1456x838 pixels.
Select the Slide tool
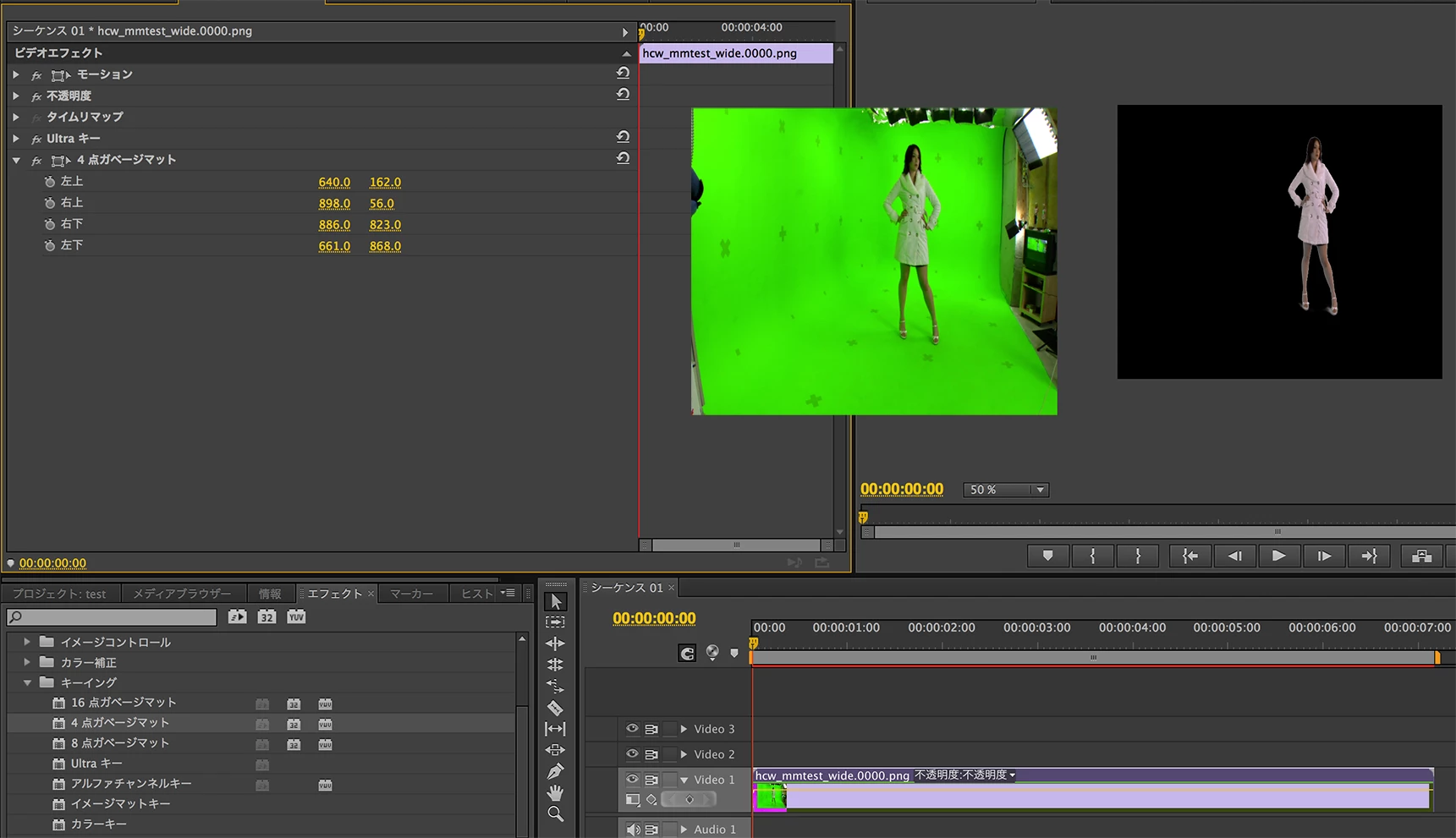555,750
